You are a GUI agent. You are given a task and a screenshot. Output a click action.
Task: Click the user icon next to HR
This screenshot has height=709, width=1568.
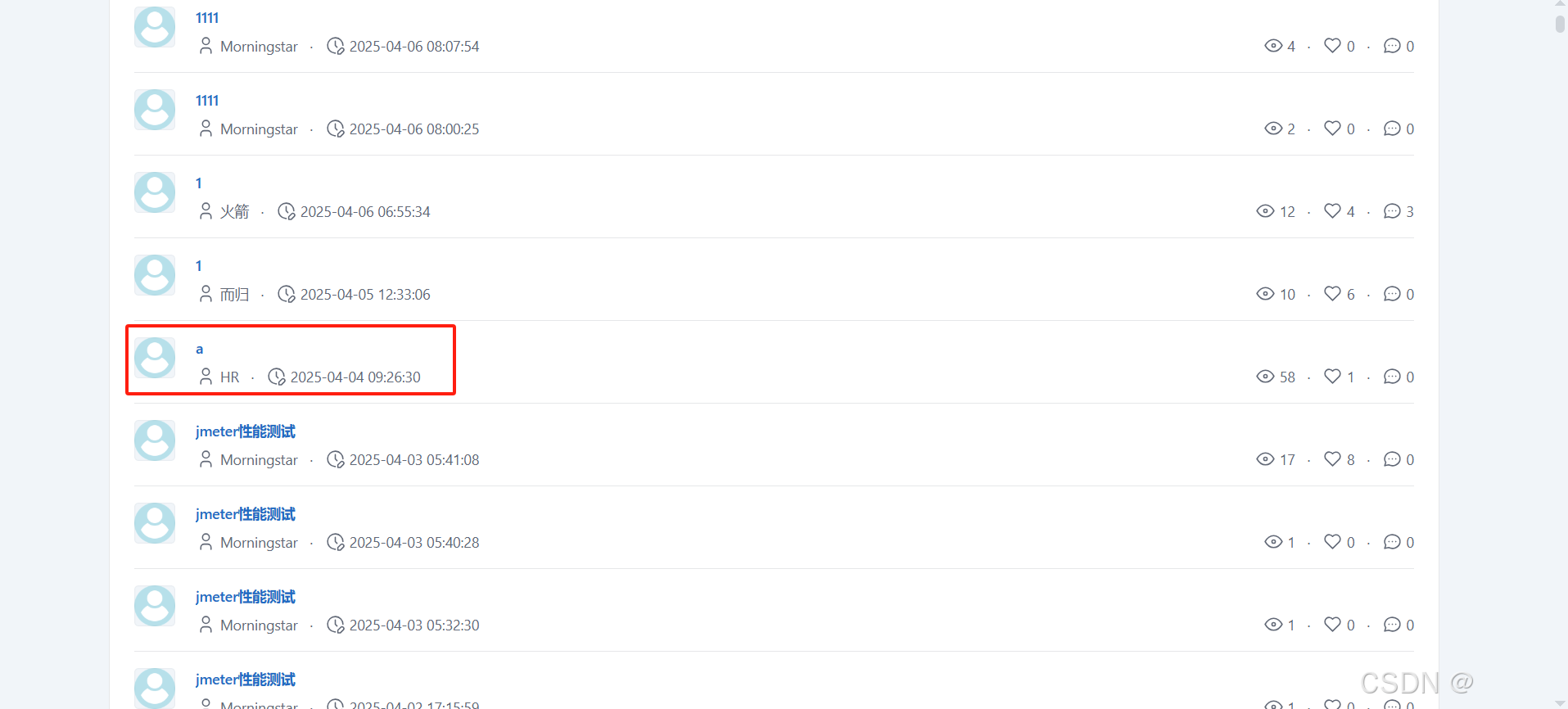pyautogui.click(x=206, y=377)
